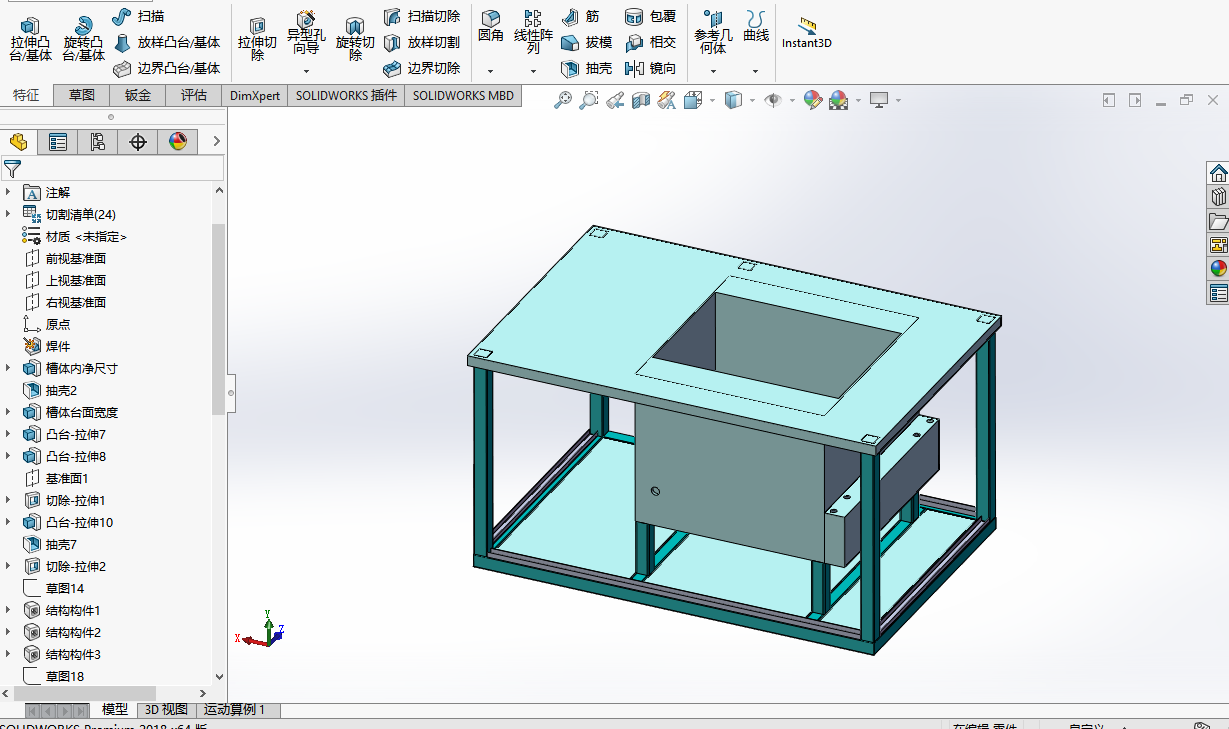Click the 异型孔向导 hole wizard tool
Viewport: 1229px width, 729px height.
[306, 34]
